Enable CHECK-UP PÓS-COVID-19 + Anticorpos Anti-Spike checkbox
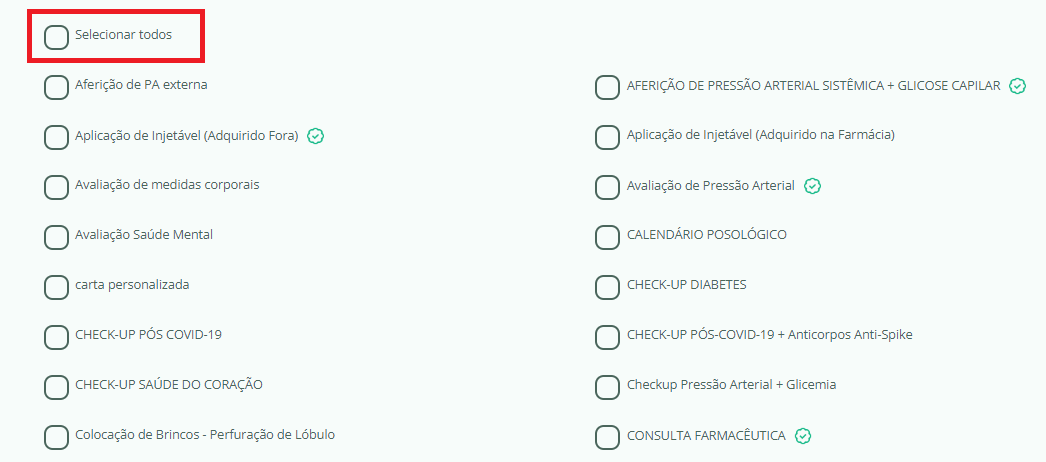 [607, 337]
